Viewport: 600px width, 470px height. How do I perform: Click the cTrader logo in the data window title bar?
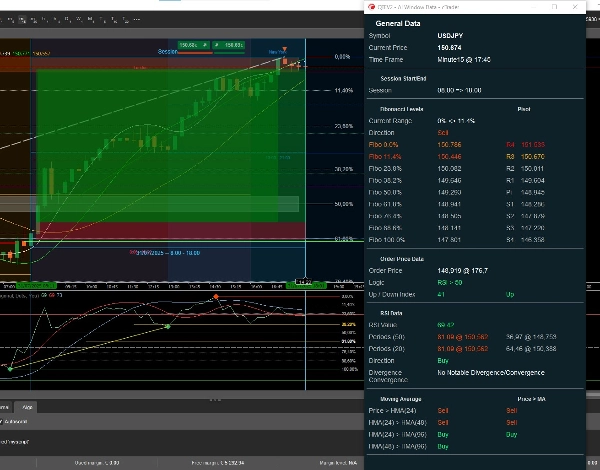[x=371, y=6]
